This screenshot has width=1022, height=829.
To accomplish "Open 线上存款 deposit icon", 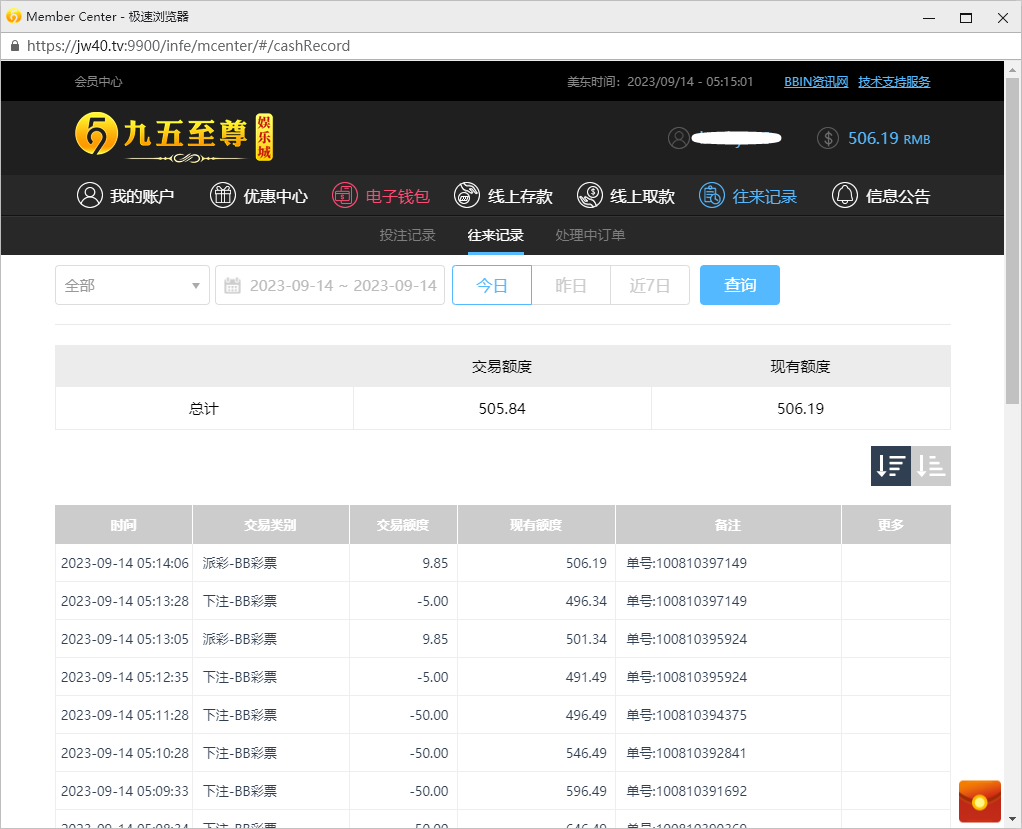I will 467,196.
